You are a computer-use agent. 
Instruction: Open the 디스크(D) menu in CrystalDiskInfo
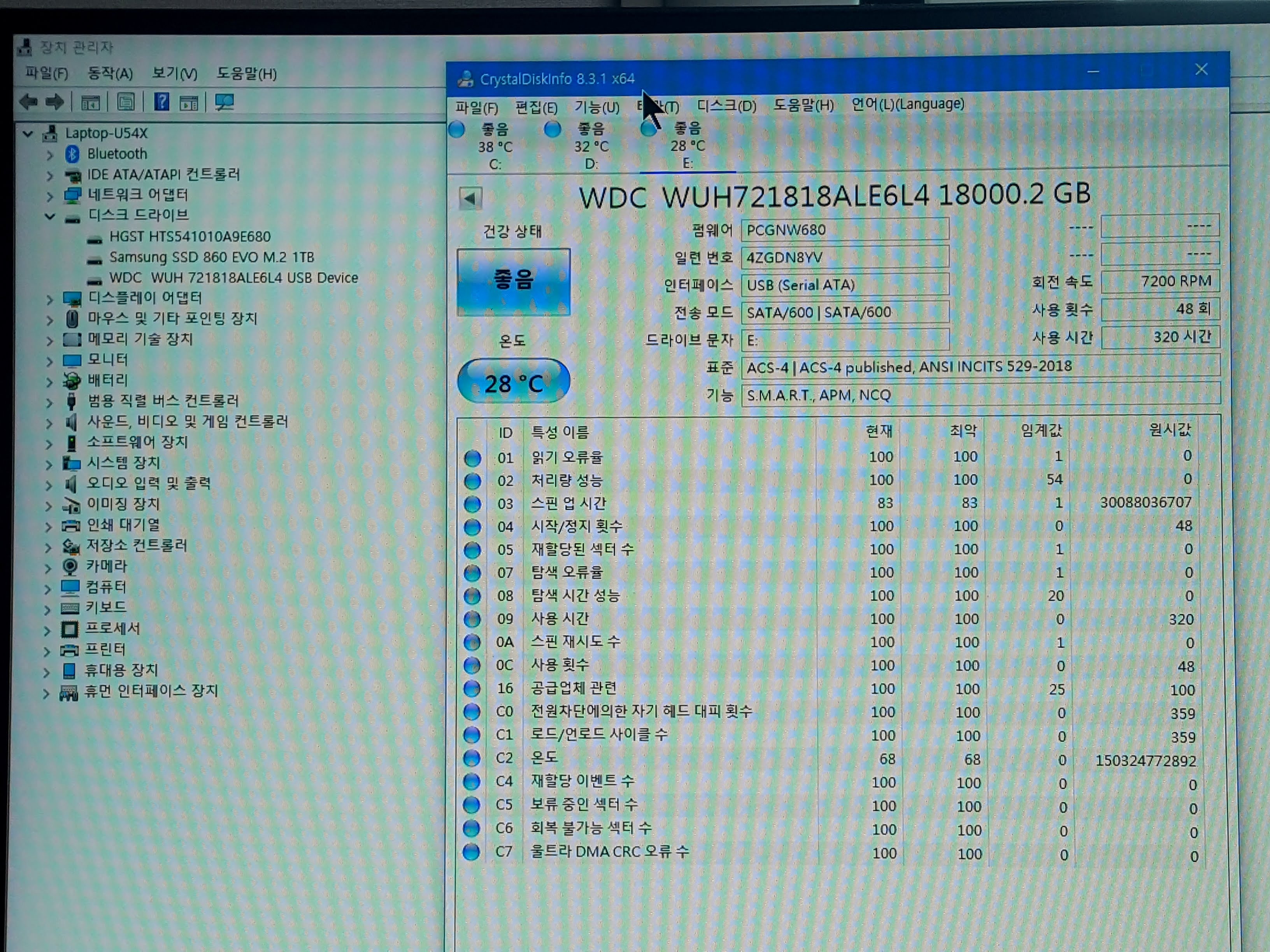[727, 106]
